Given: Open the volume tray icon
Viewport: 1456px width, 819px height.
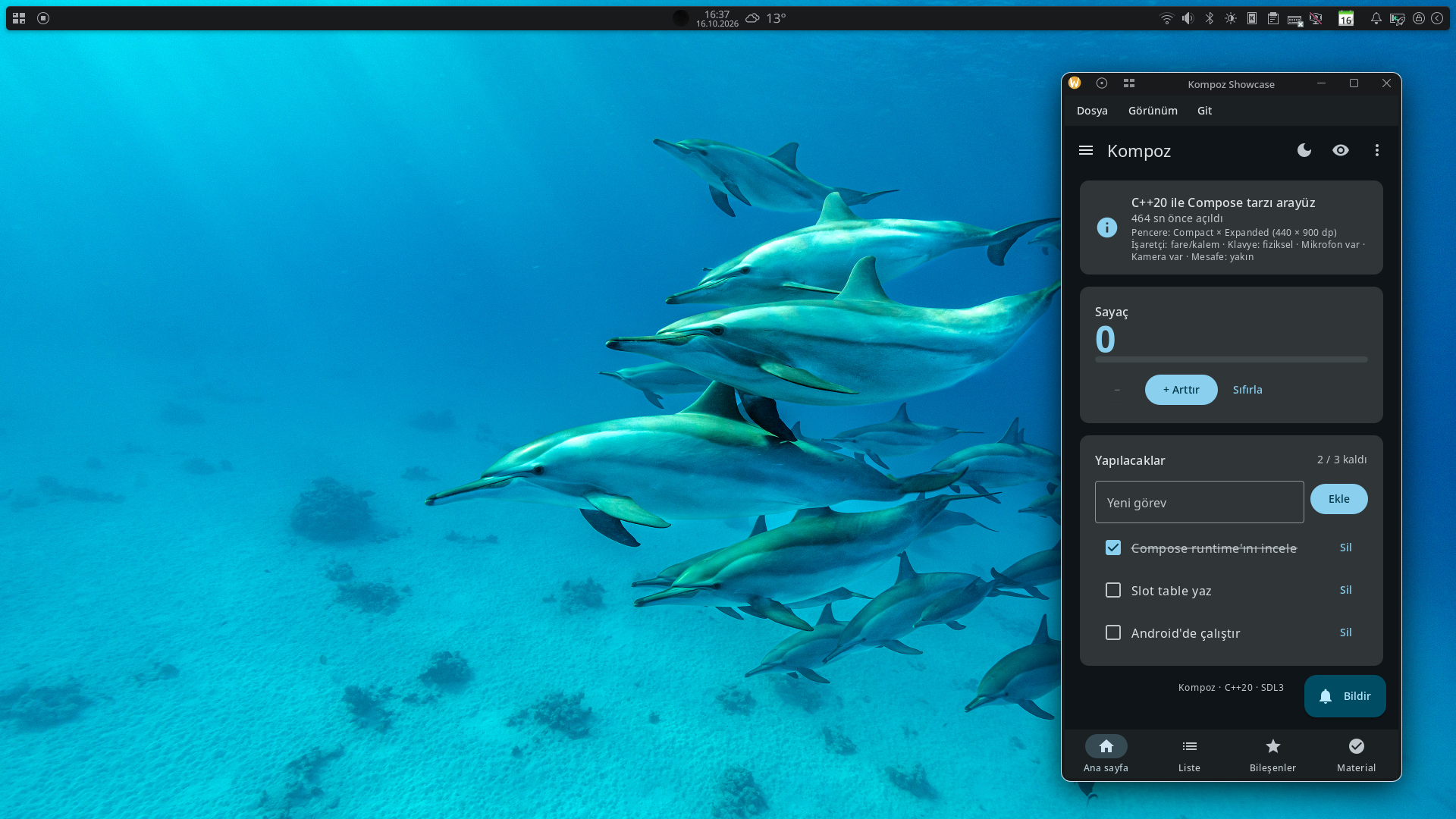Looking at the screenshot, I should pos(1188,18).
